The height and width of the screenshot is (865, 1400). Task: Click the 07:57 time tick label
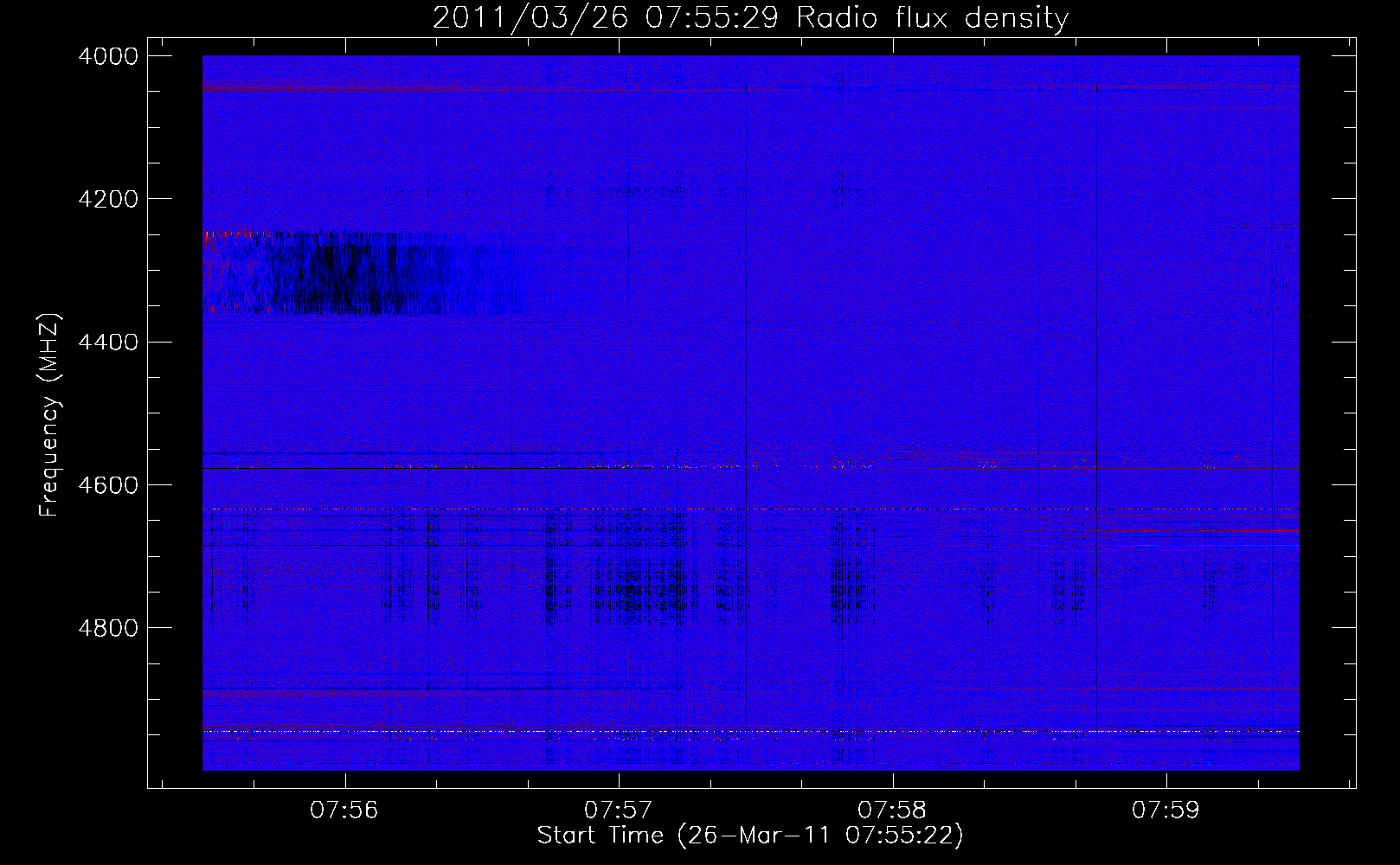click(618, 811)
